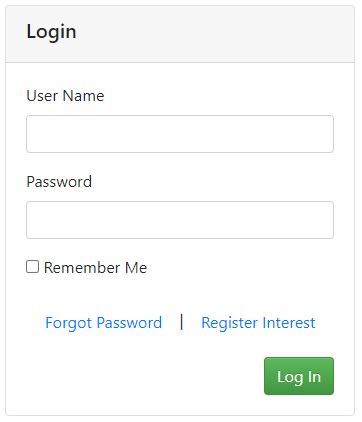Follow the link to register interest

258,323
